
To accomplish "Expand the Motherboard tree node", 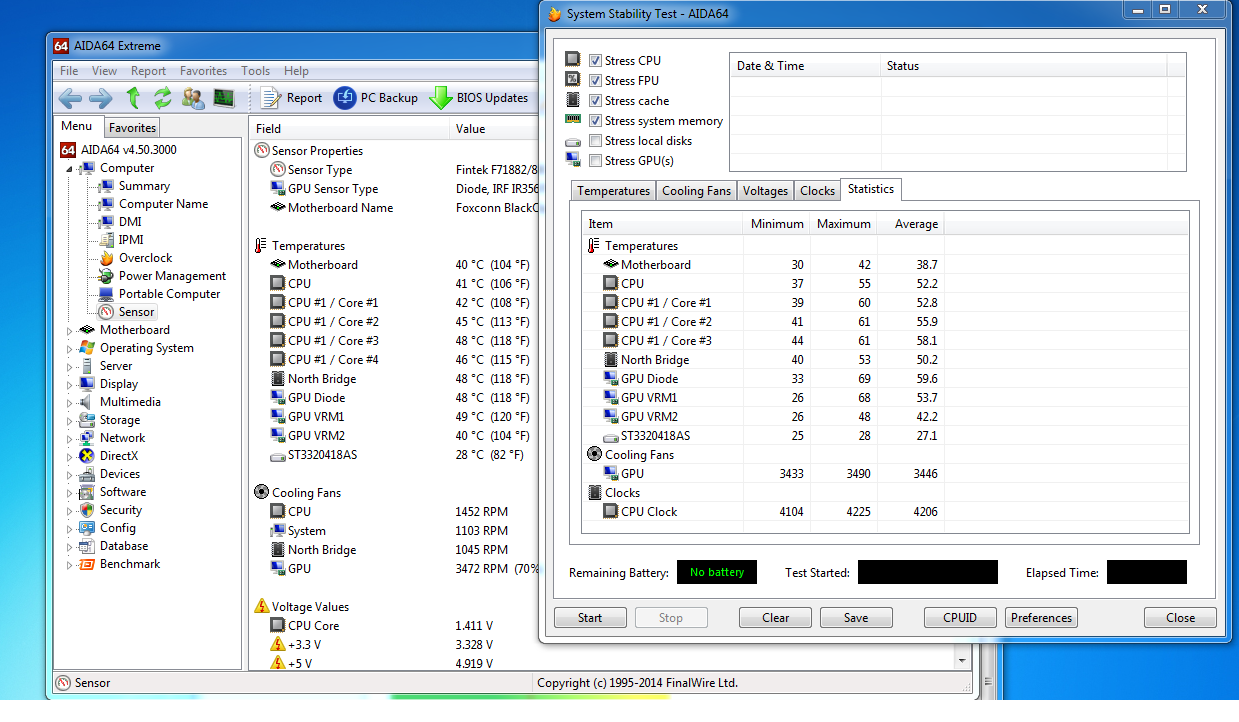I will [x=70, y=330].
